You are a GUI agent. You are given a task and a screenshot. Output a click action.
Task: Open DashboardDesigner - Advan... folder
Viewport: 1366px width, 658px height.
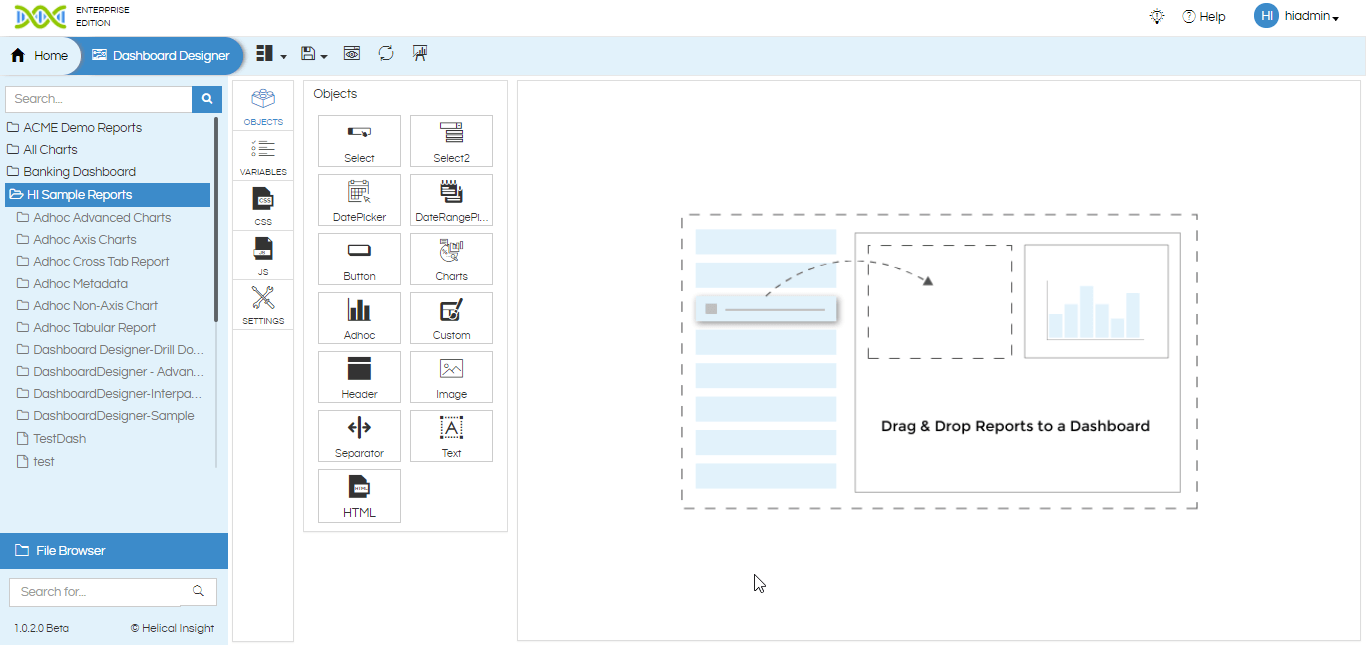pos(110,372)
